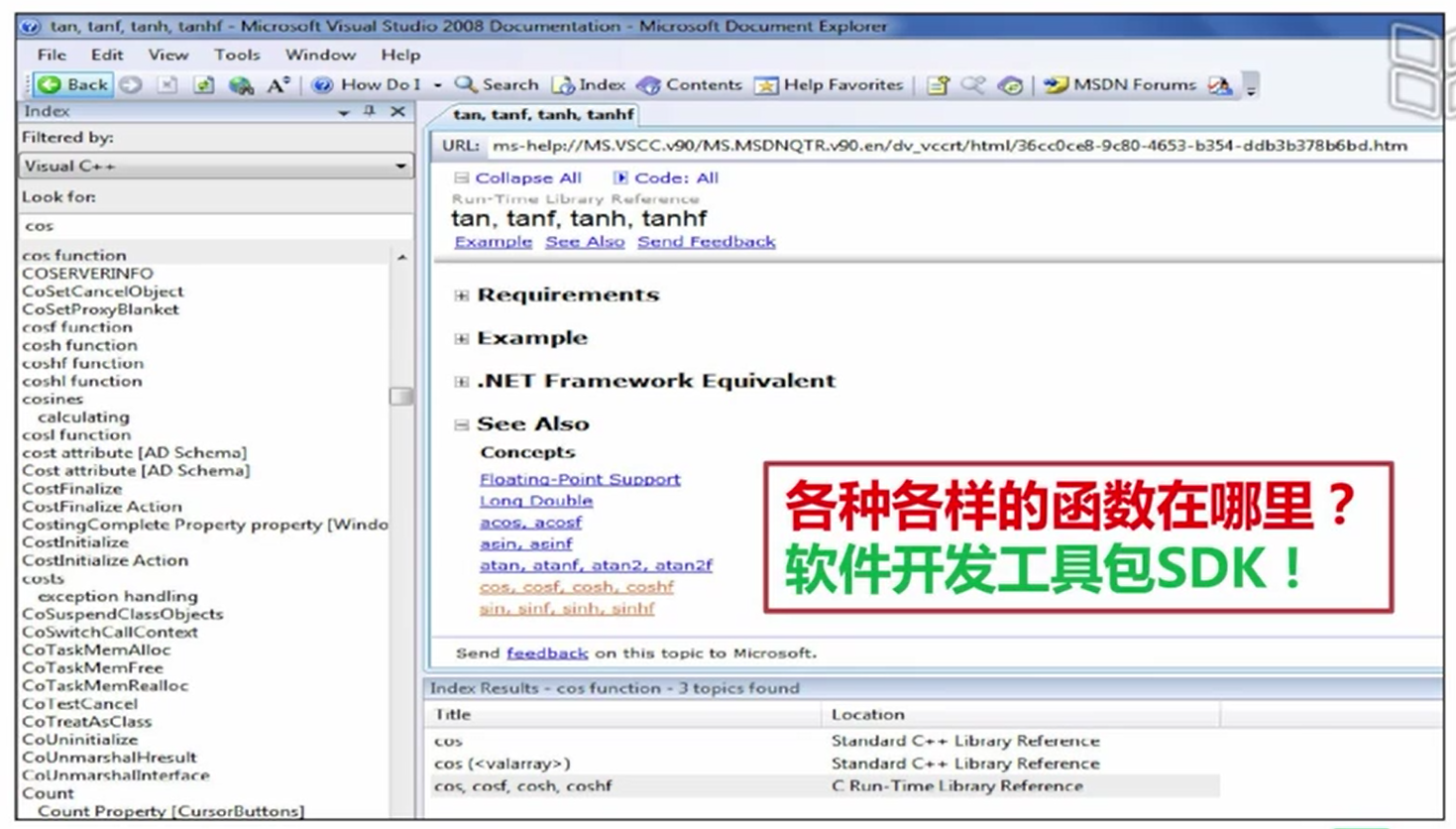Select 'cos function' in the index list

(74, 256)
